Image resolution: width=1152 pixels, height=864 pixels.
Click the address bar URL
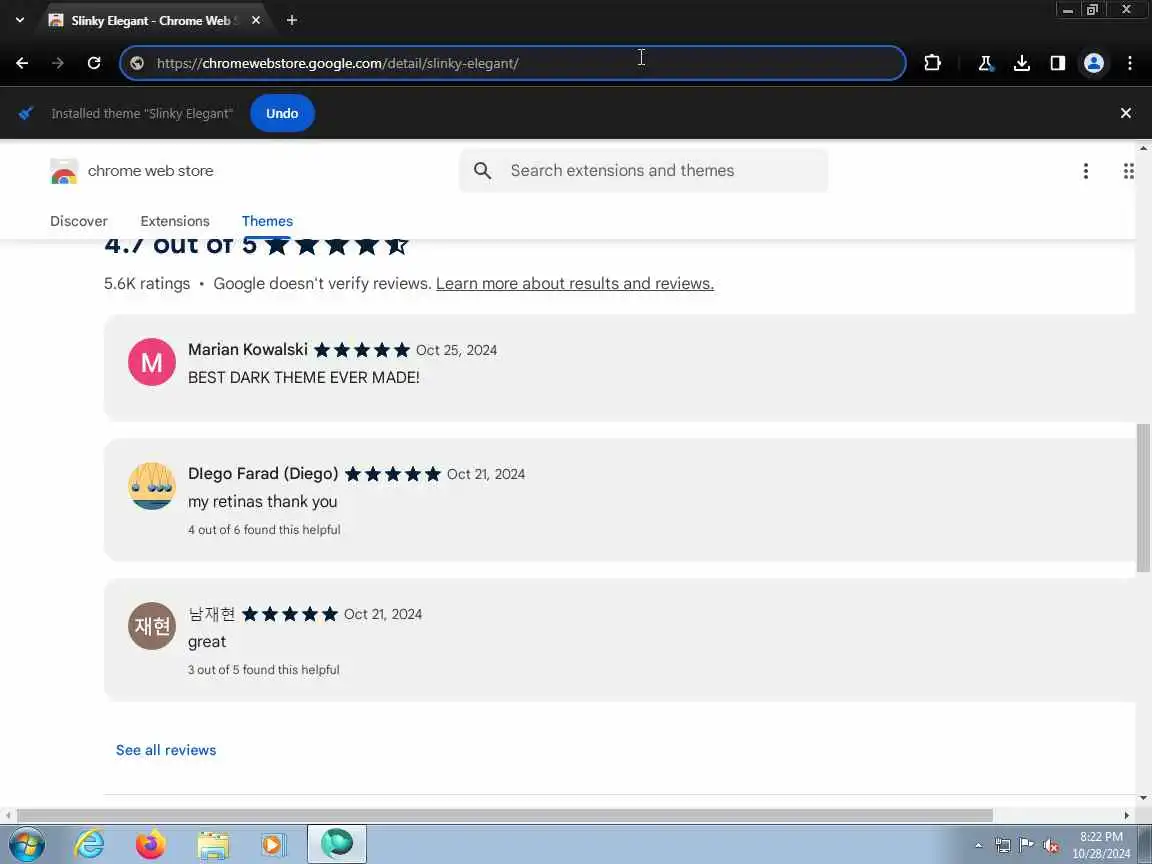click(x=338, y=63)
